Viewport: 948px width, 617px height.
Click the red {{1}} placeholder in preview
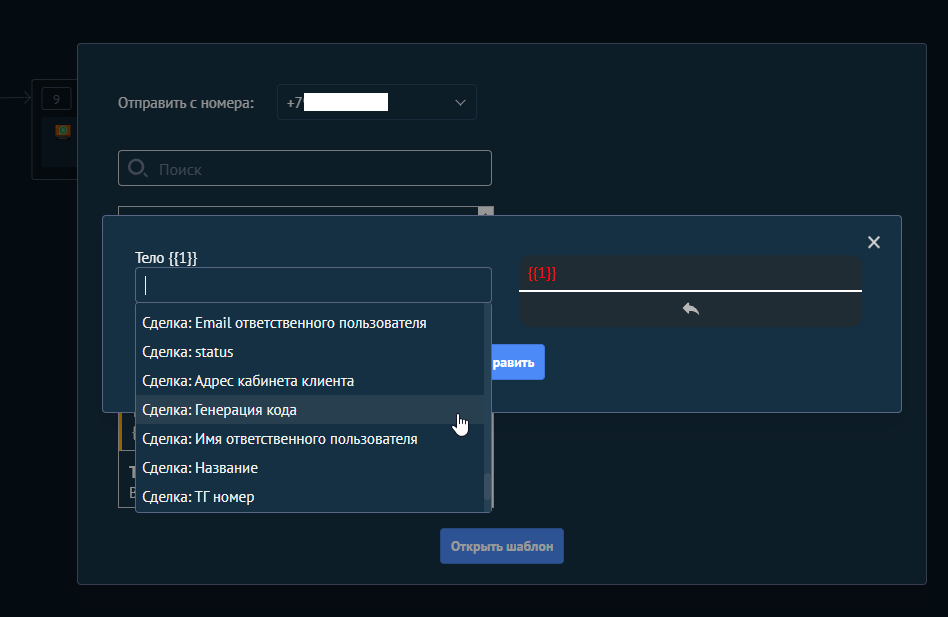pyautogui.click(x=542, y=273)
